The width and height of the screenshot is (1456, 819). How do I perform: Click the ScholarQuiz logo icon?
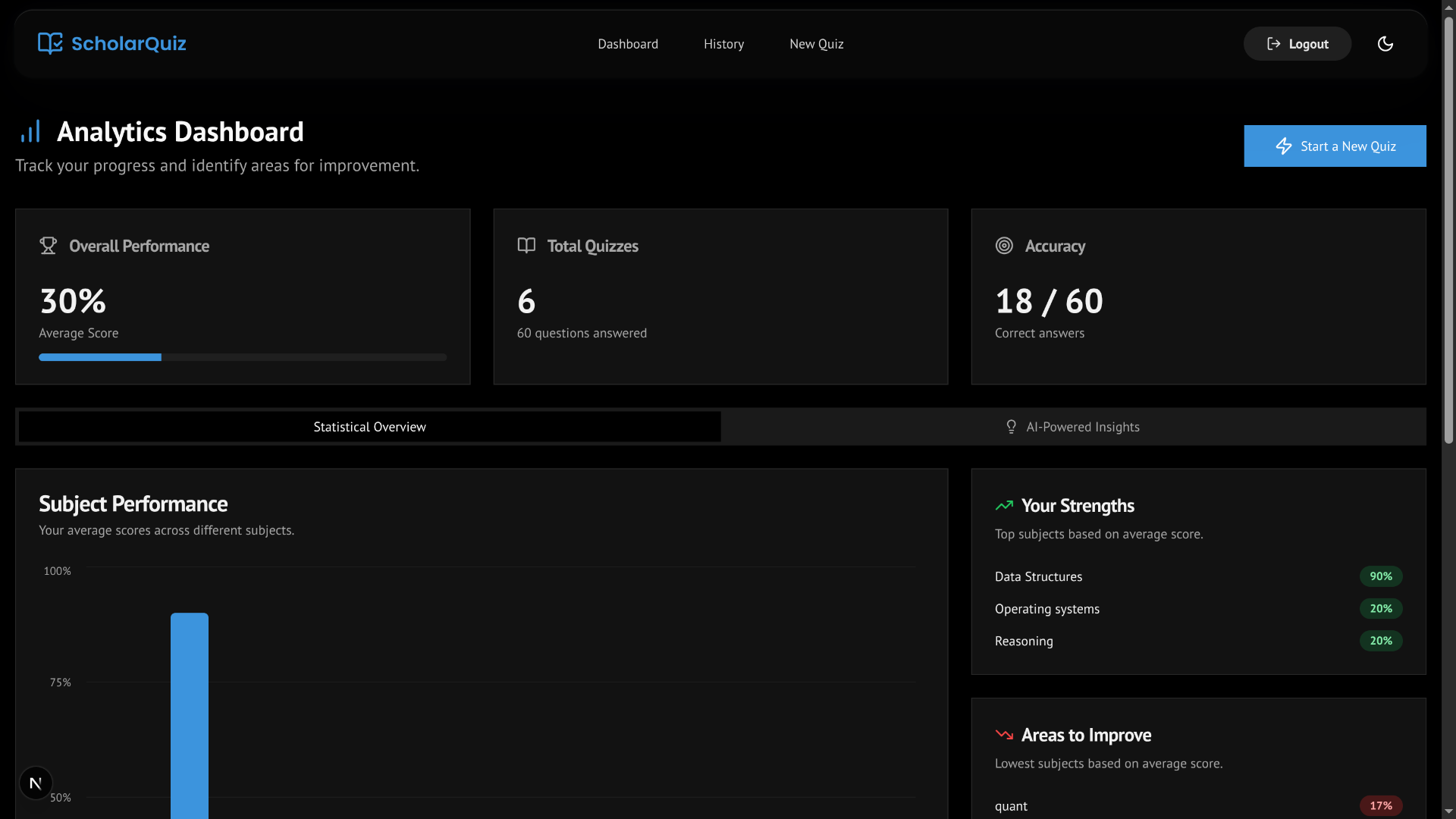click(49, 43)
